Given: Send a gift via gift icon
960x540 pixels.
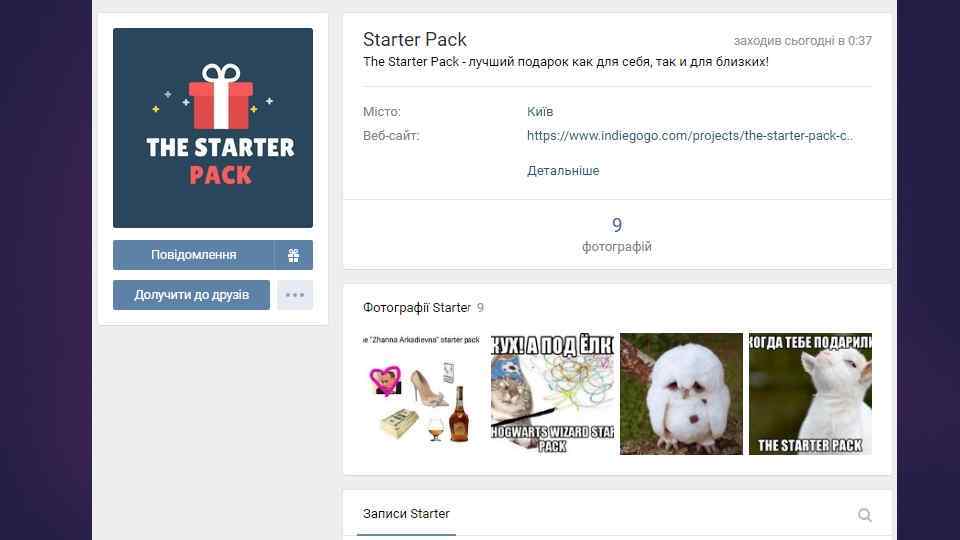Looking at the screenshot, I should click(293, 255).
